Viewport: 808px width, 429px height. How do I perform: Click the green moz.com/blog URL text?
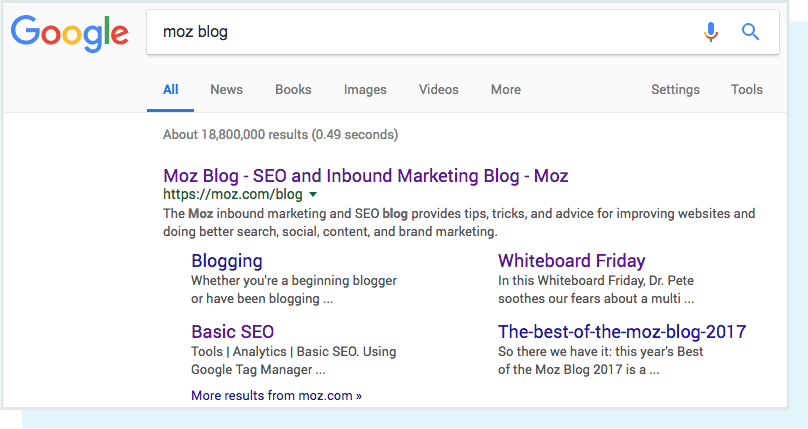coord(232,194)
